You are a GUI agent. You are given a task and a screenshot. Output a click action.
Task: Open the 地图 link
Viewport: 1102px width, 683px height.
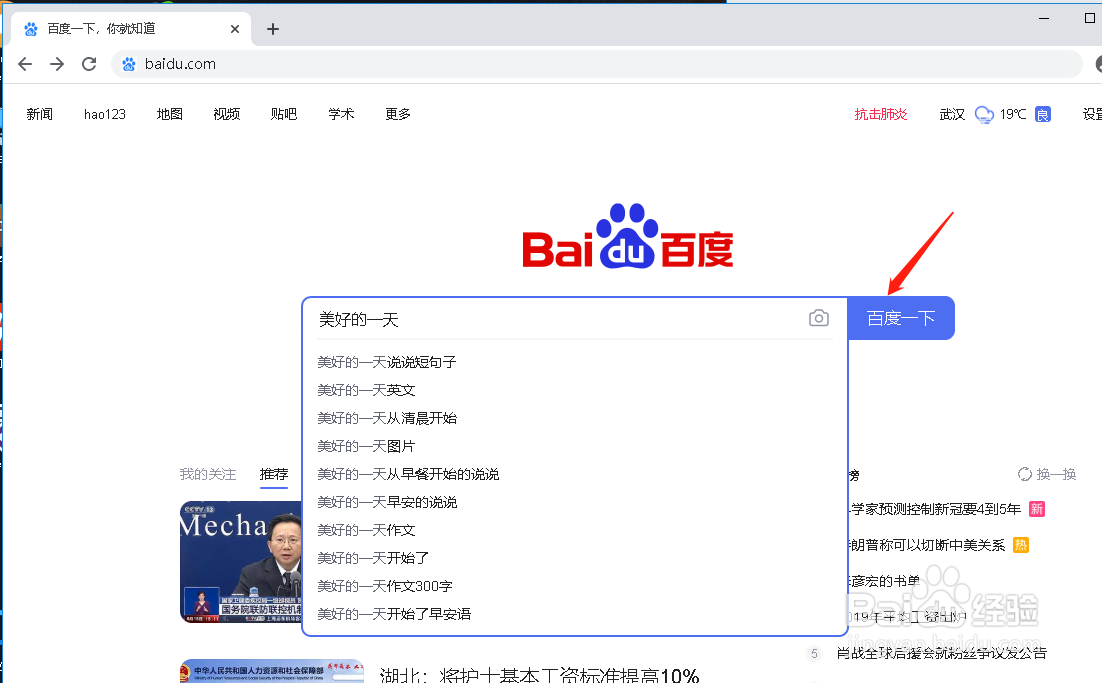[x=169, y=114]
